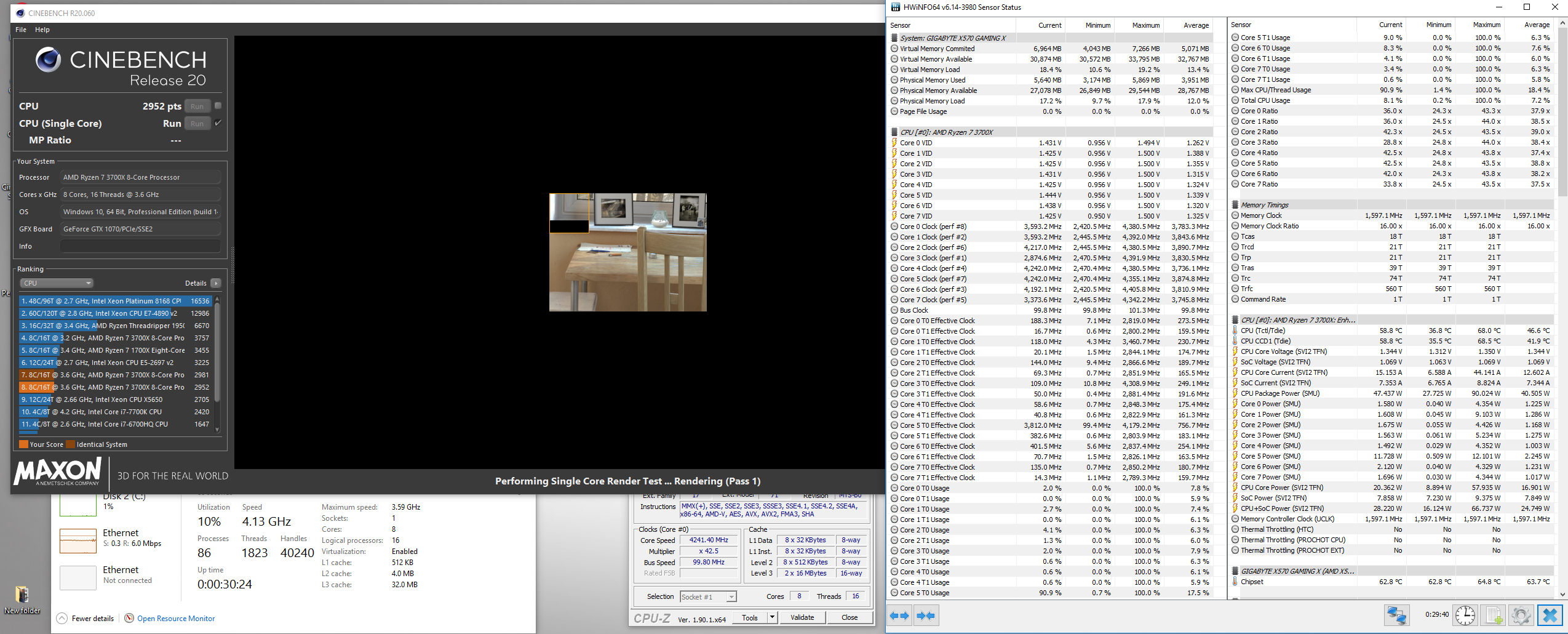Open HWiNFO network remote monitoring icon

pos(1396,616)
